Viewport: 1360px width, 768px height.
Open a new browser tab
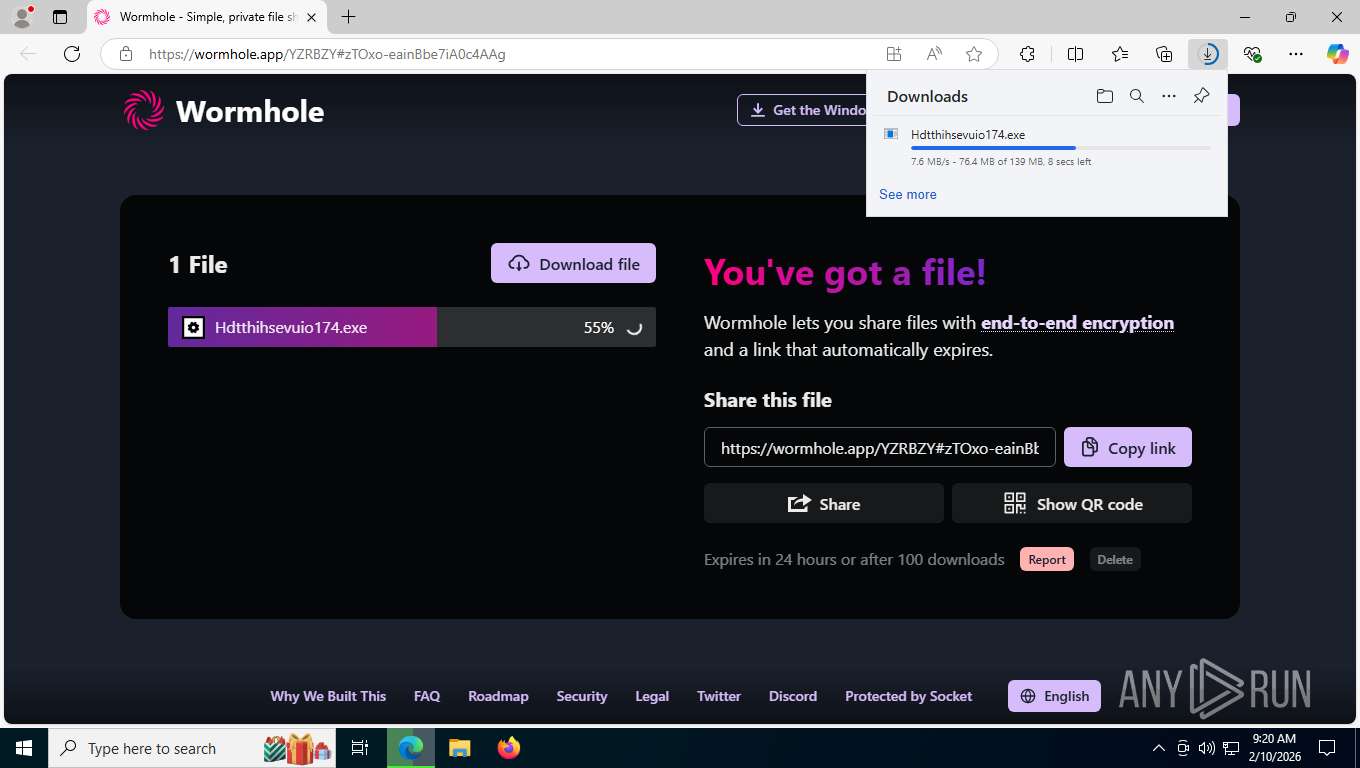click(348, 17)
